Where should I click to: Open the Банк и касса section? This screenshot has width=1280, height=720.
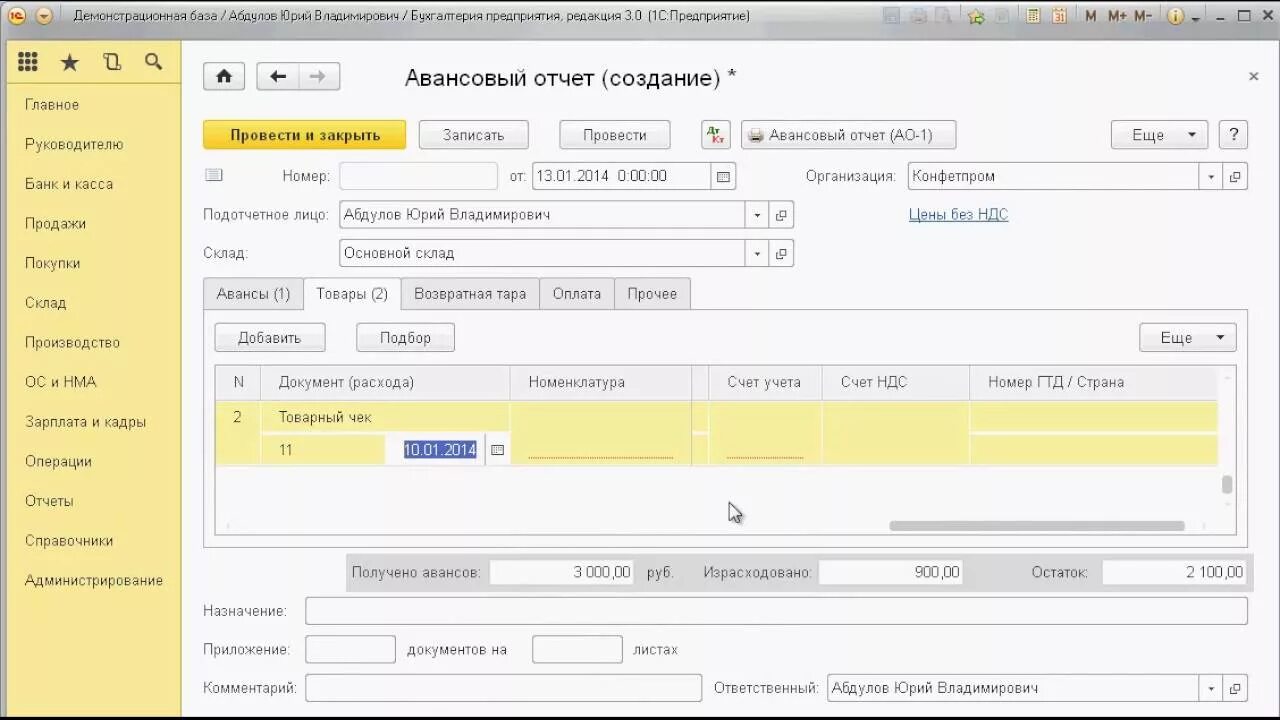coord(69,184)
